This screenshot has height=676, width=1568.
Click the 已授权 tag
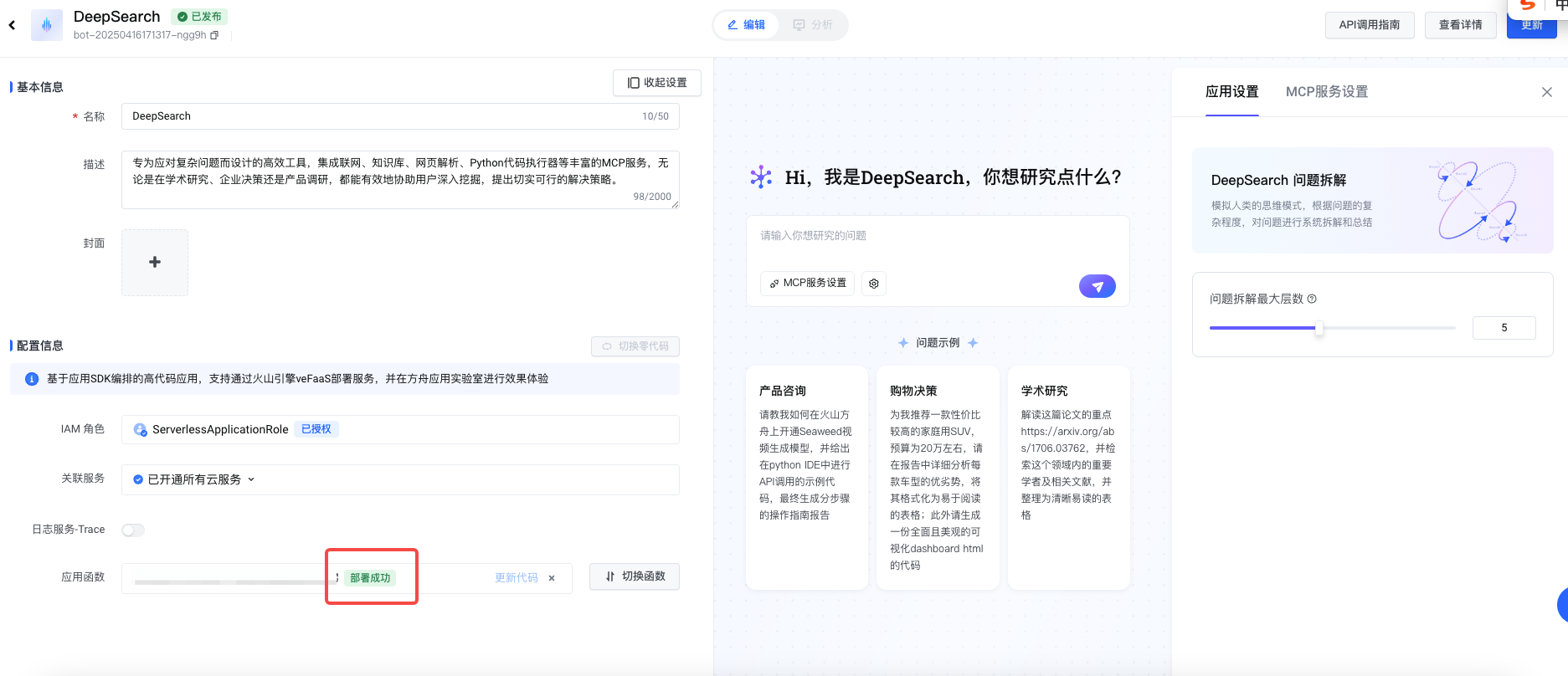(316, 429)
